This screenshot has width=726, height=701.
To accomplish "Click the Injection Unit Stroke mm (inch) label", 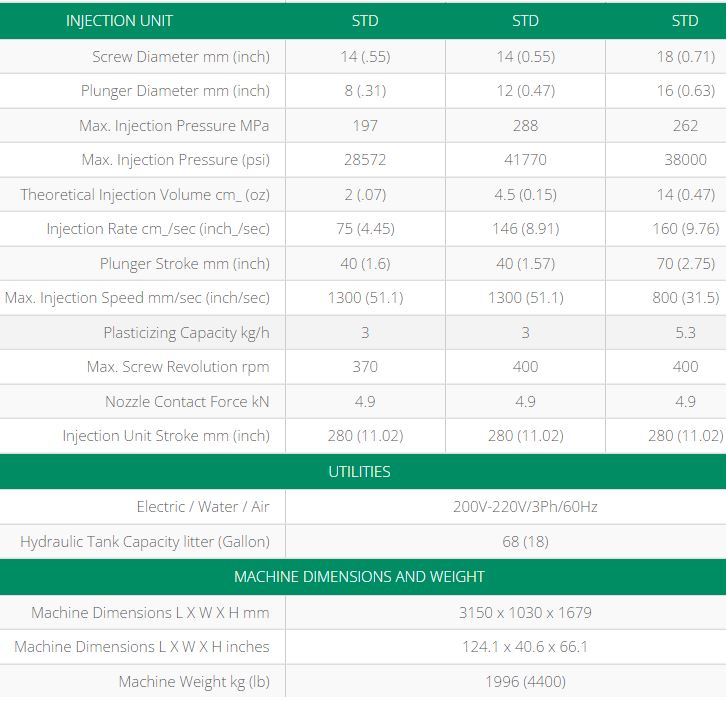I will (166, 436).
